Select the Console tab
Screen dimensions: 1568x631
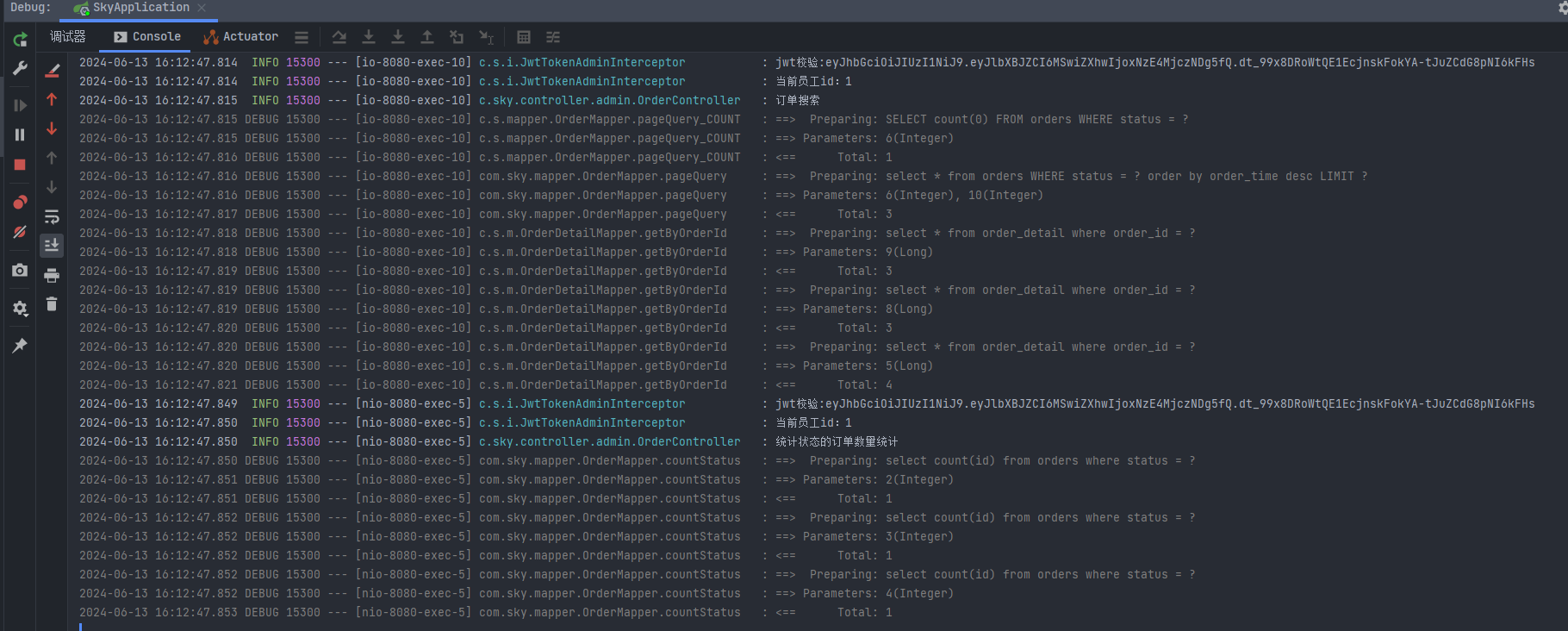pyautogui.click(x=147, y=36)
